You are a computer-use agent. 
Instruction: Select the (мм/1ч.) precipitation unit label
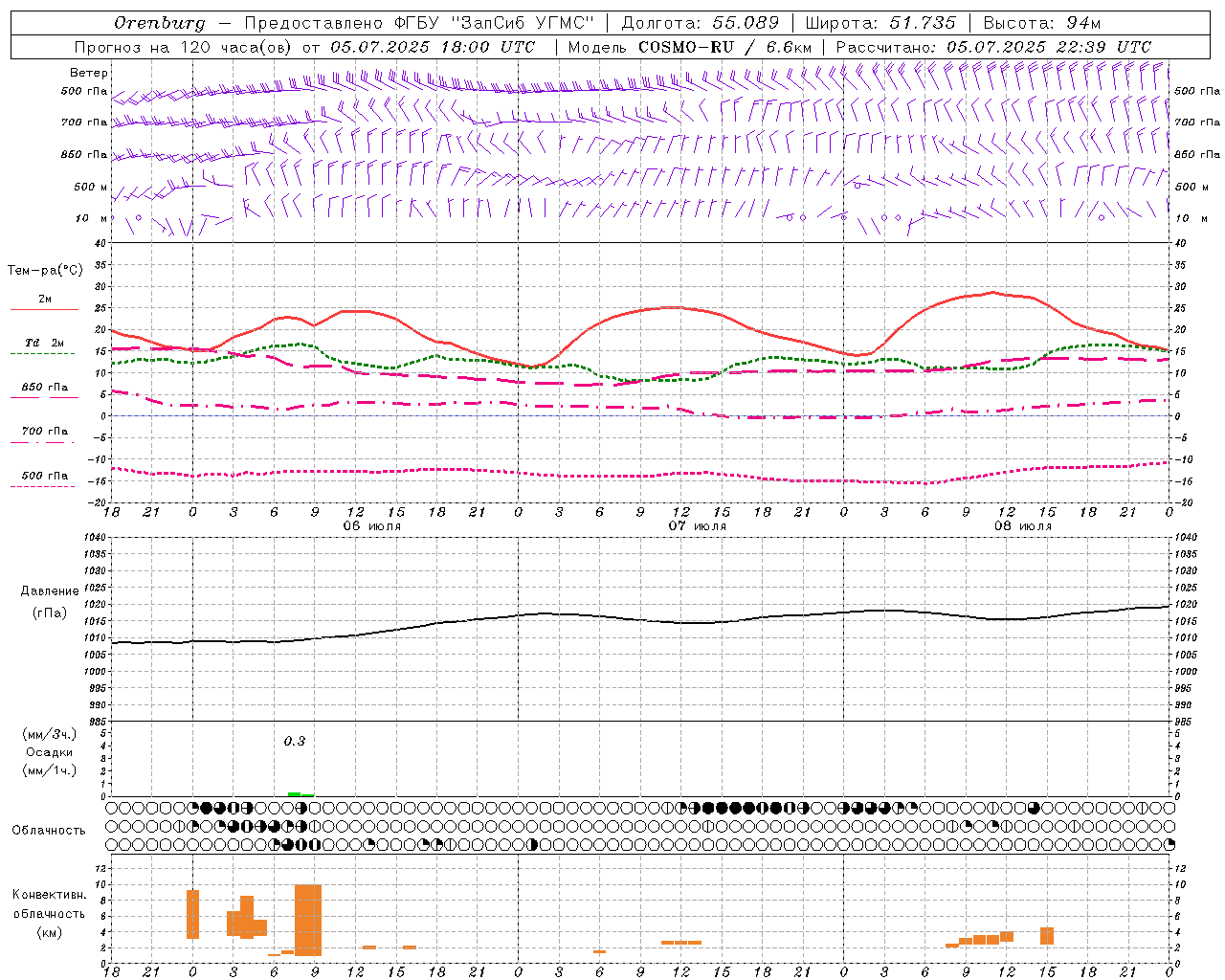tap(50, 770)
